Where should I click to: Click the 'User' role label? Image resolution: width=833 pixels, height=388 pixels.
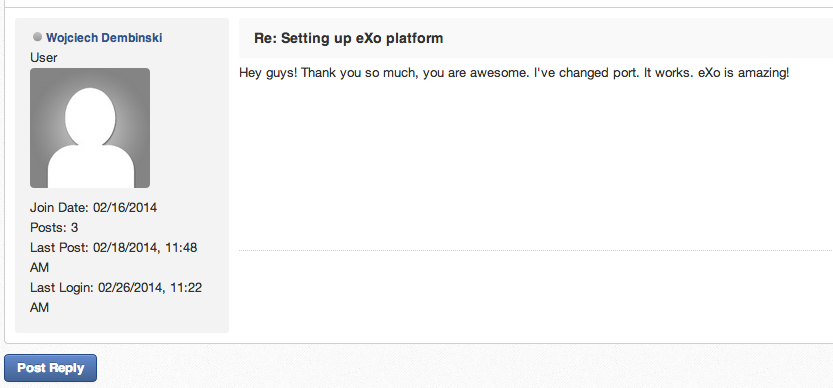pyautogui.click(x=44, y=57)
